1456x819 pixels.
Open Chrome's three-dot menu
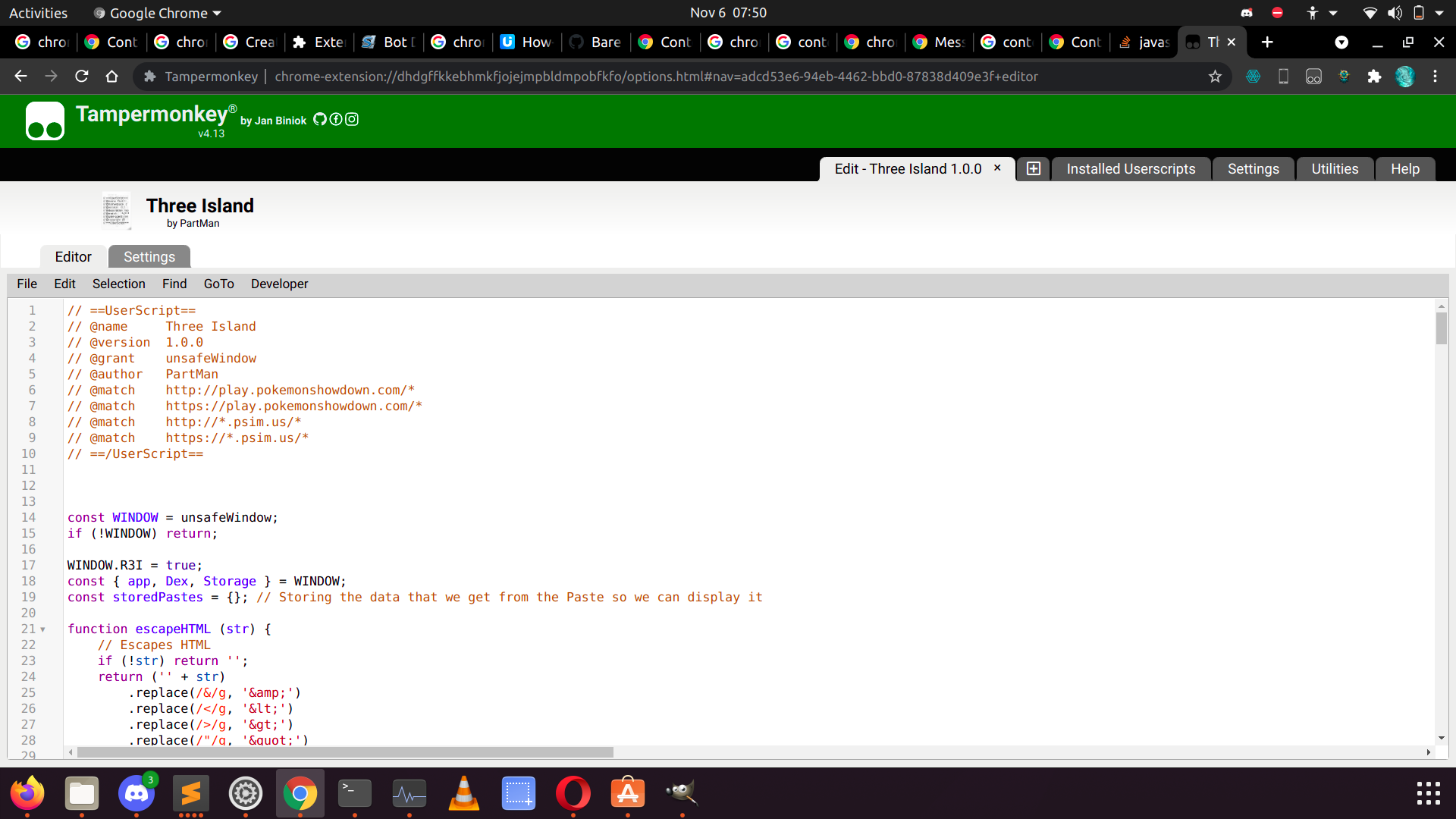1435,77
